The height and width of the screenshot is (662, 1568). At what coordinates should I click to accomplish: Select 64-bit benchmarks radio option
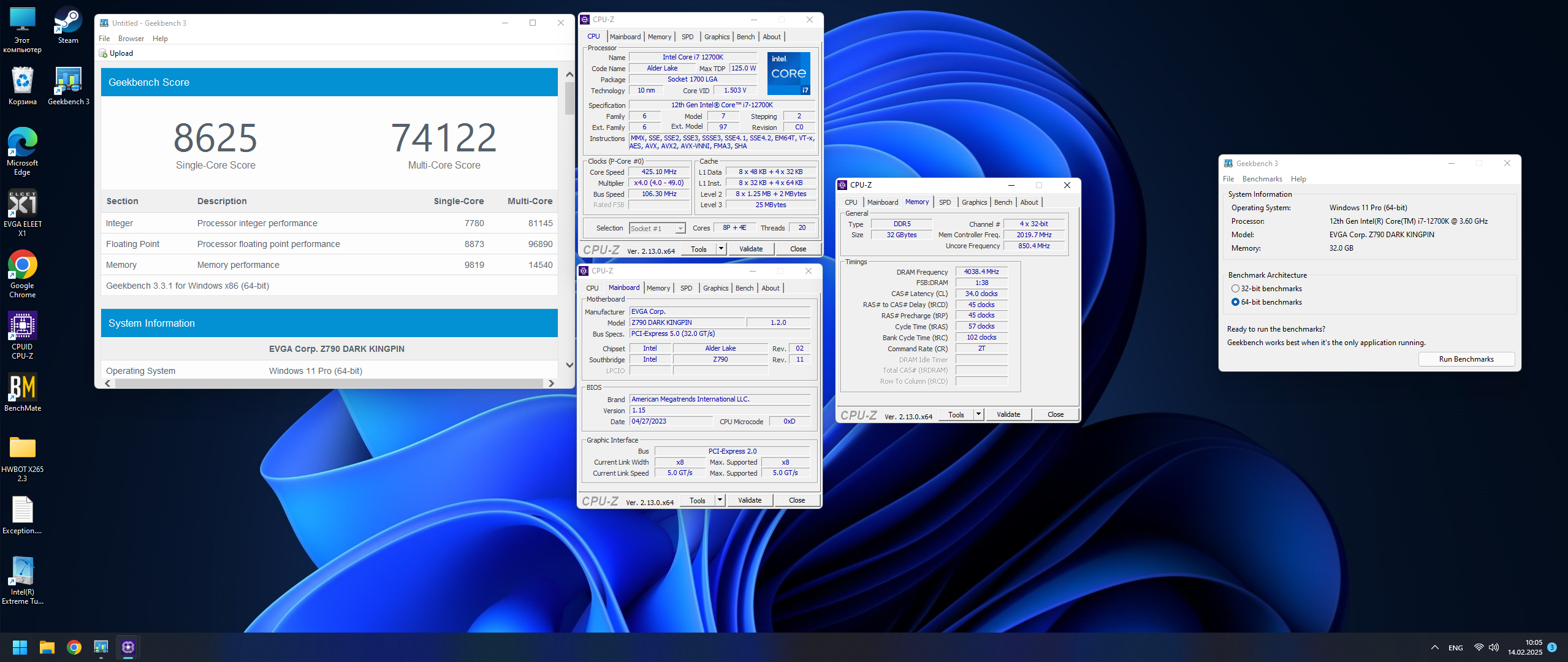click(1235, 302)
